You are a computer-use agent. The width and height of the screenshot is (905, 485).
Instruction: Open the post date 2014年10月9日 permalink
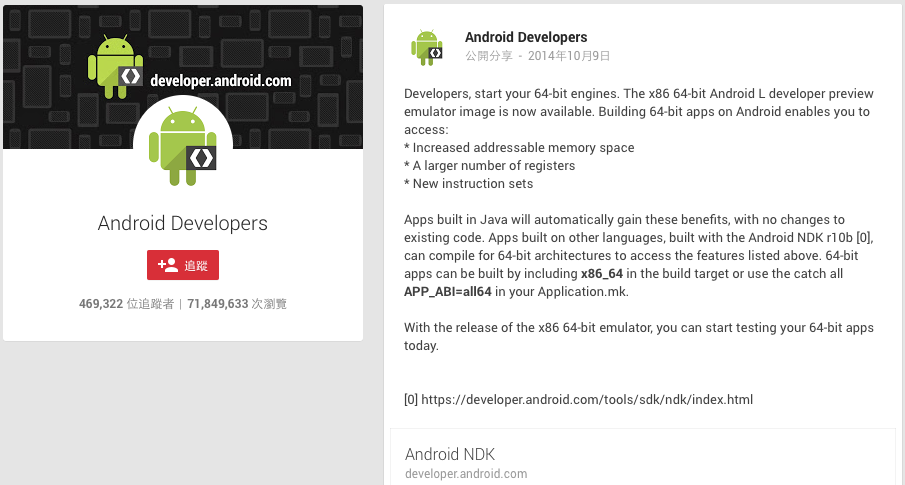coord(568,56)
